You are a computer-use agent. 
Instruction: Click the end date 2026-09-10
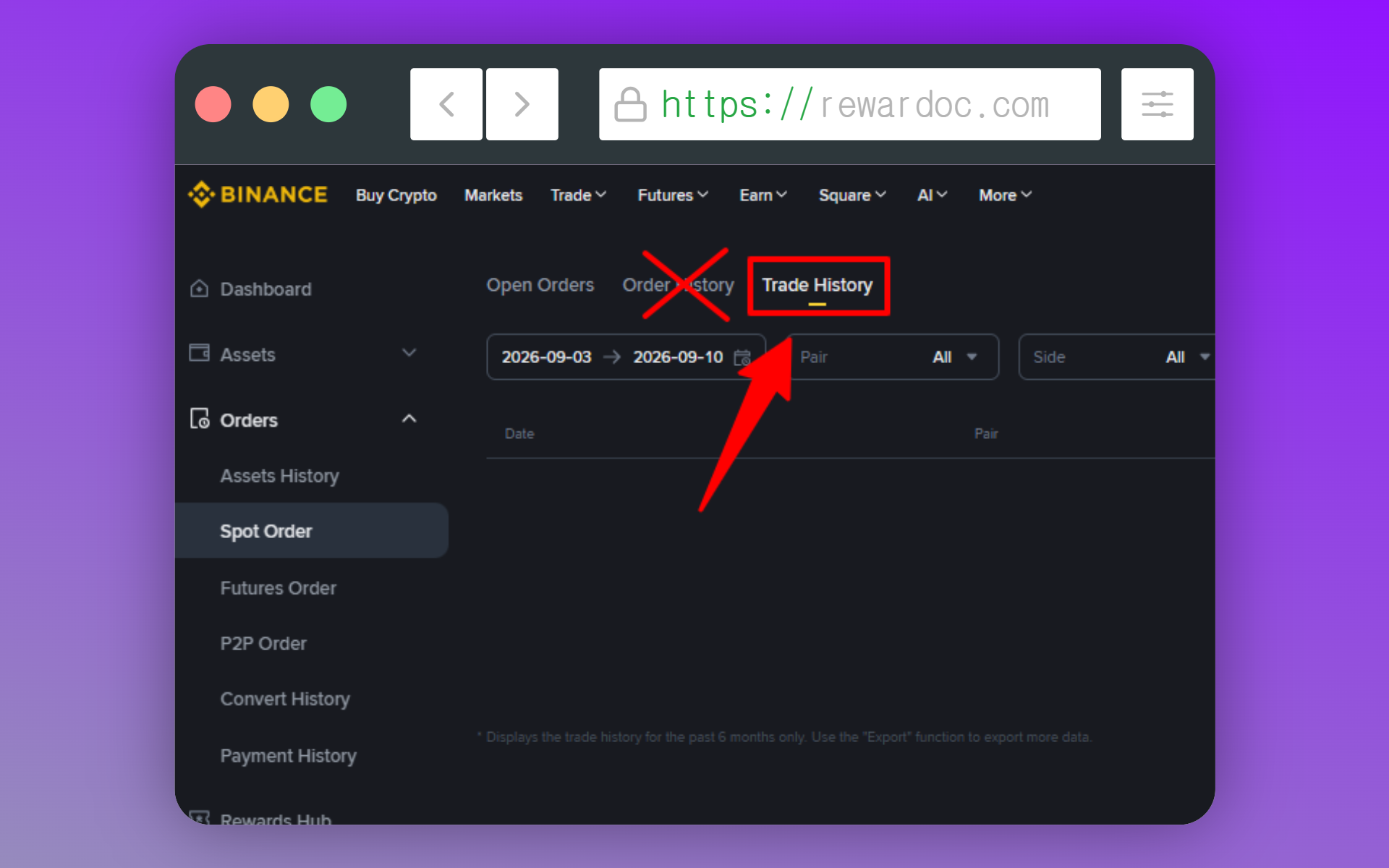coord(678,357)
